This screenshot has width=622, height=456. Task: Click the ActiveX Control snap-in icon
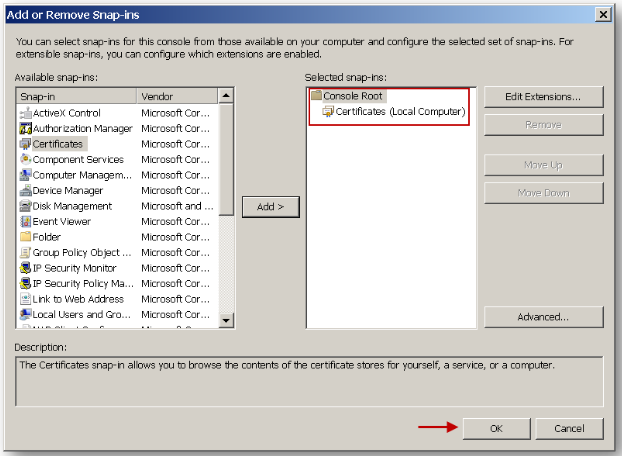[x=25, y=113]
